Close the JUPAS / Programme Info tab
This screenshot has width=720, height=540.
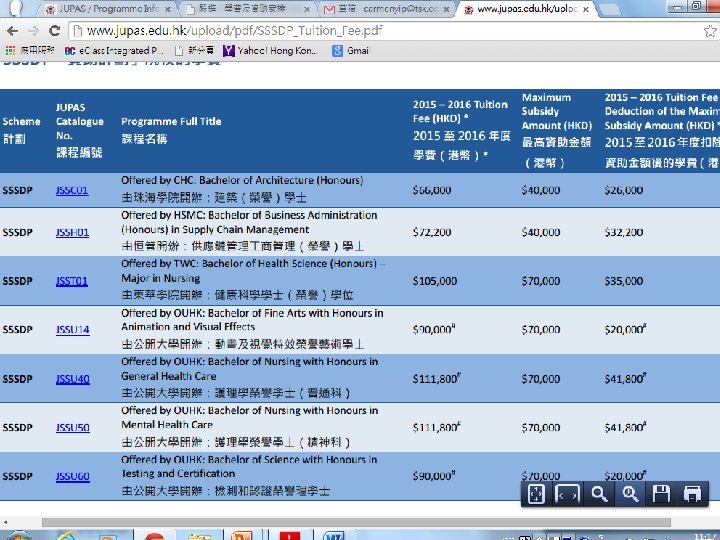[x=168, y=9]
